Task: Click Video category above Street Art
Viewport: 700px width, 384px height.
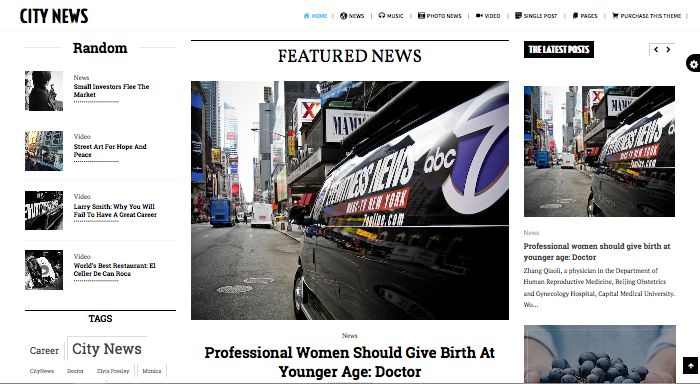Action: (x=82, y=137)
